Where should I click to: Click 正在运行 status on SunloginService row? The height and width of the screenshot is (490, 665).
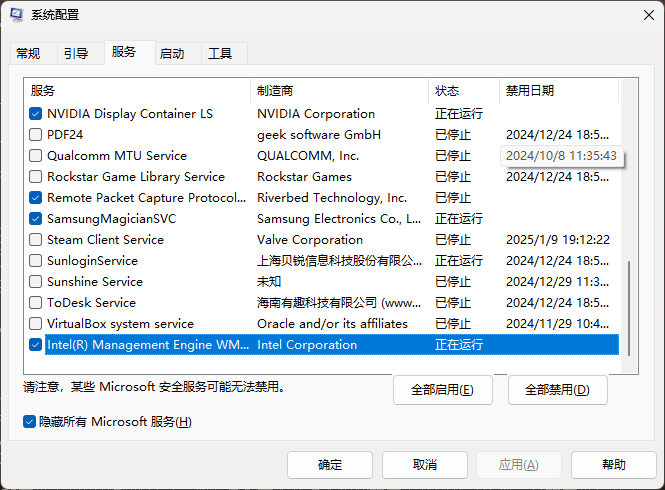[x=459, y=260]
